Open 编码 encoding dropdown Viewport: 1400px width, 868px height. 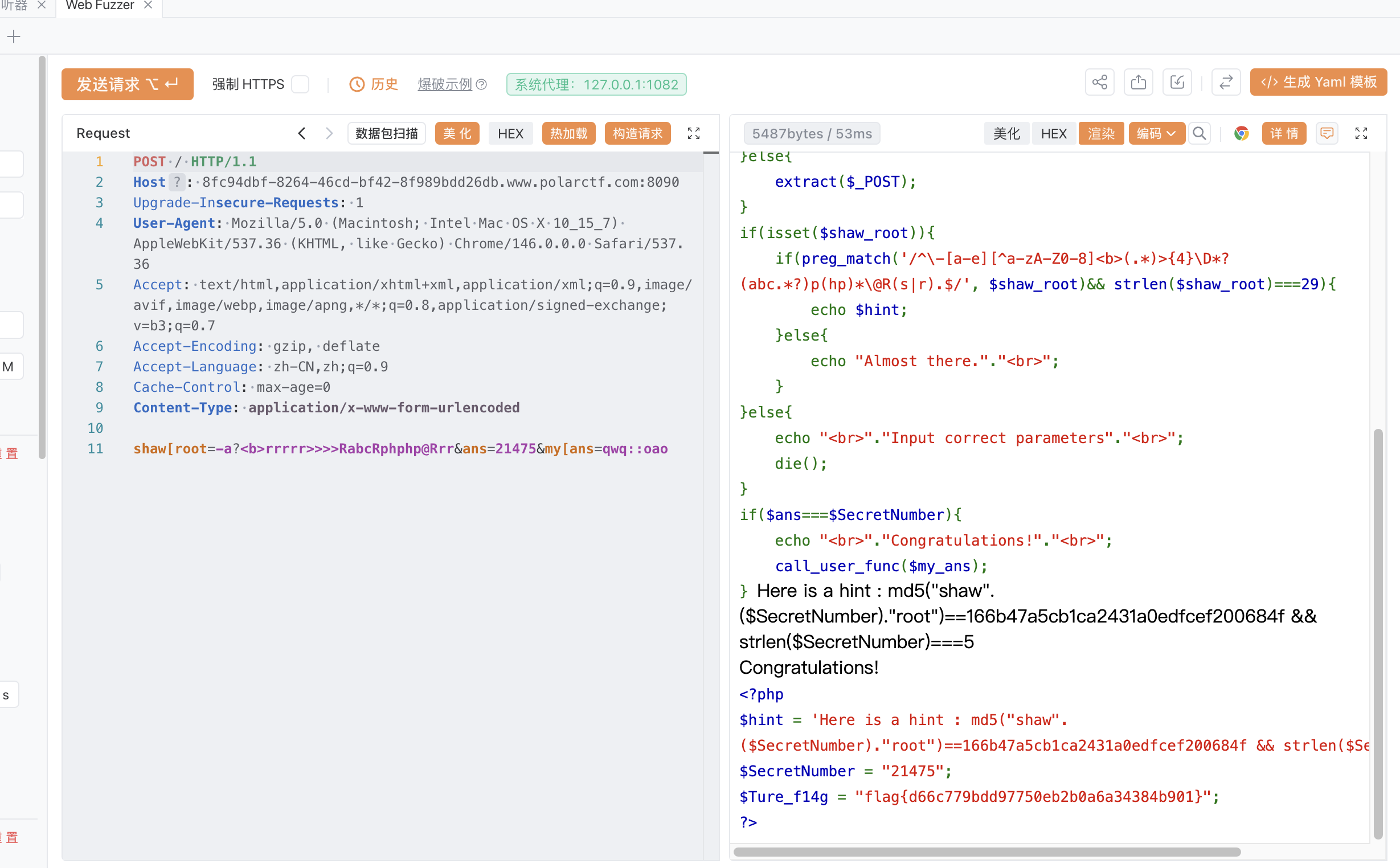click(x=1156, y=133)
